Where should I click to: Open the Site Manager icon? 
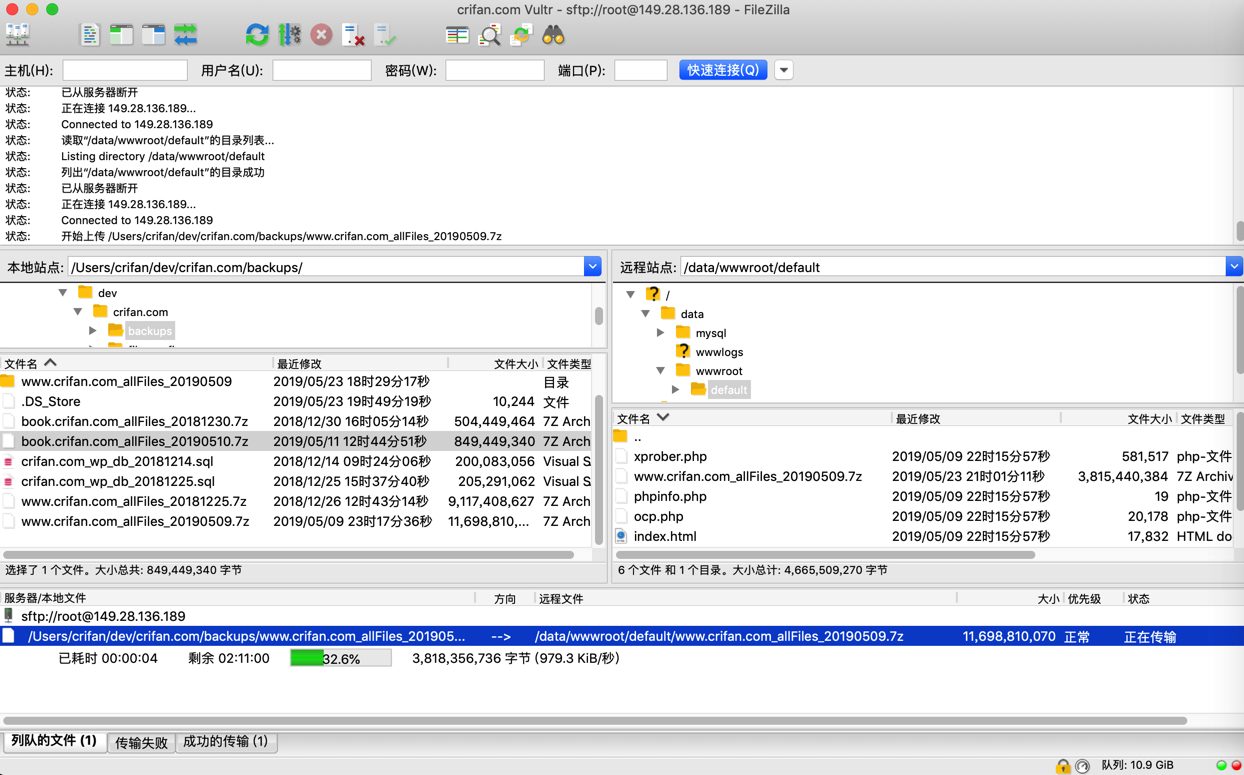tap(18, 35)
